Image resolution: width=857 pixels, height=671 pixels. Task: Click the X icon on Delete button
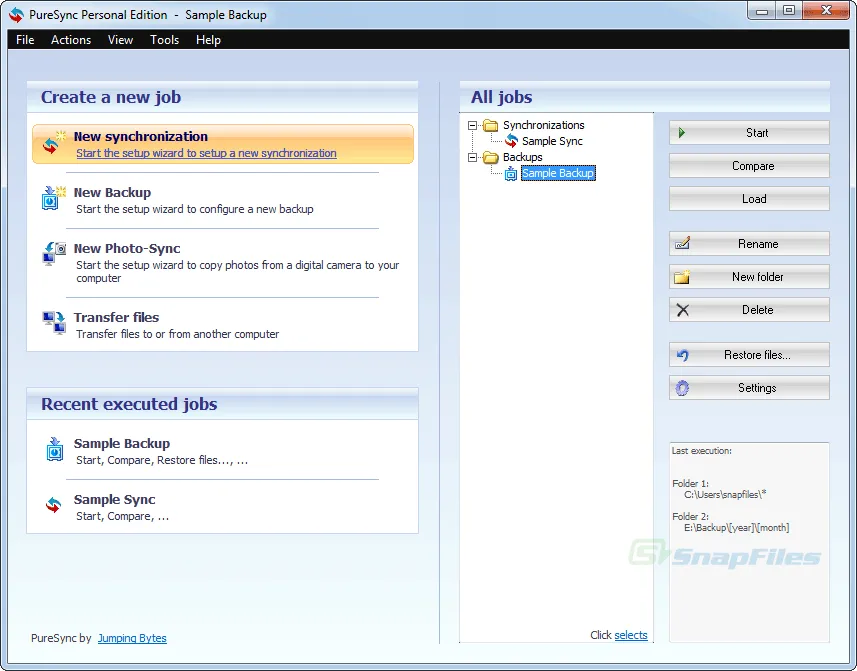pyautogui.click(x=683, y=310)
